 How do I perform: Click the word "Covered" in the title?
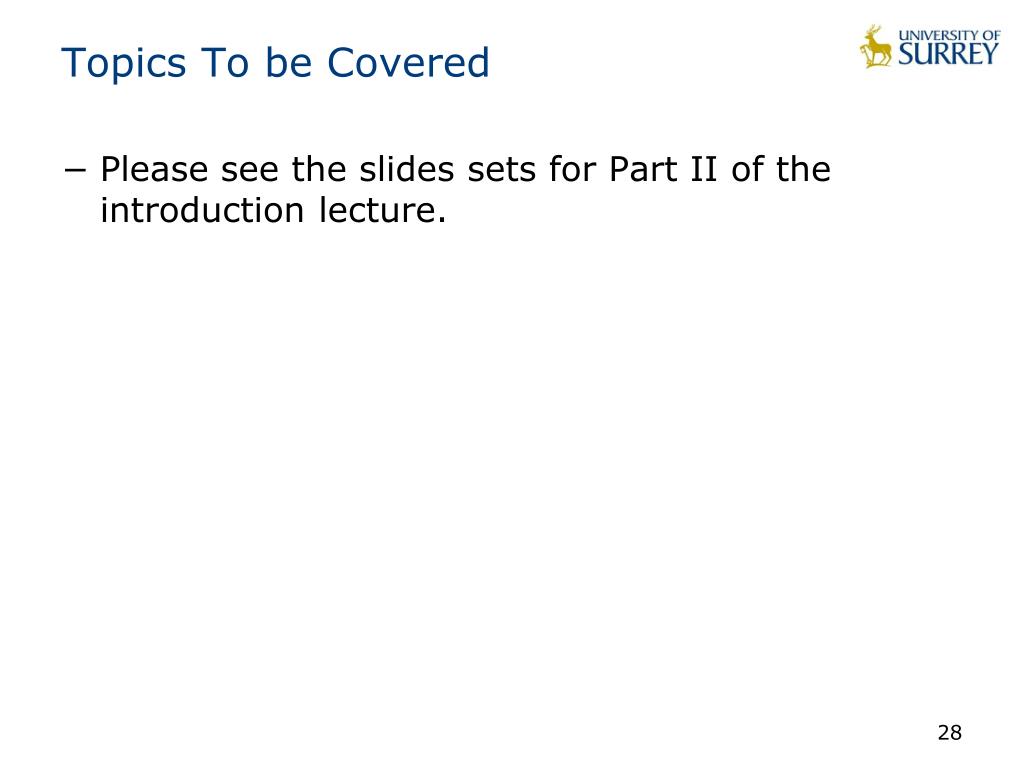408,62
